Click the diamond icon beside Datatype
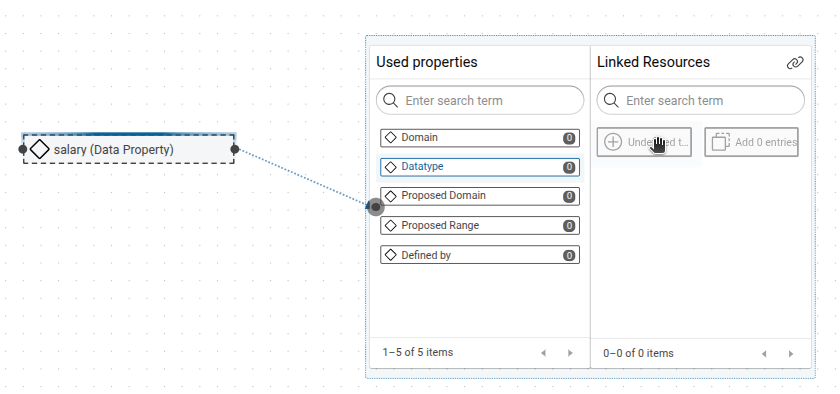Image resolution: width=840 pixels, height=394 pixels. [391, 167]
